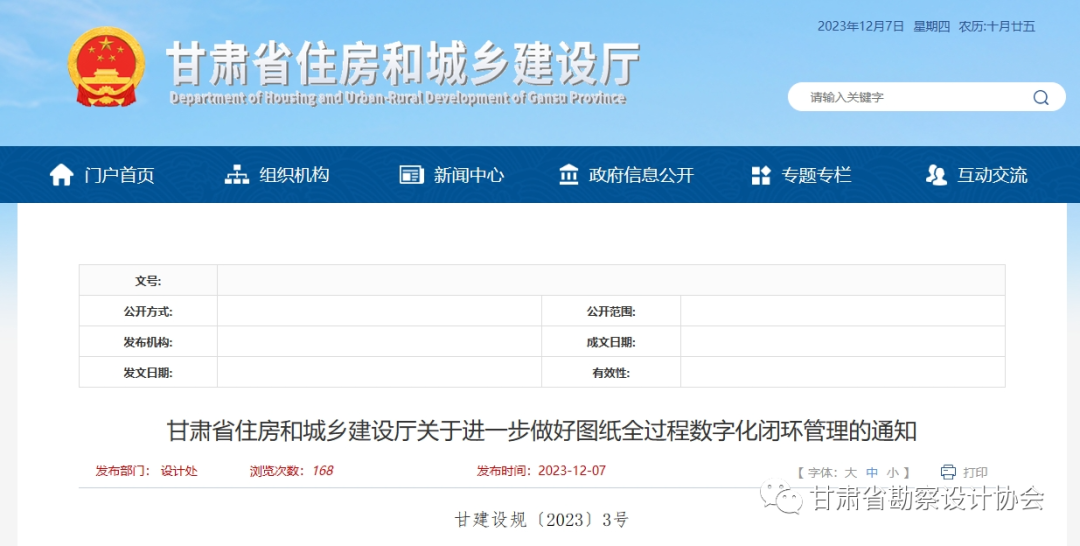Go to 新闻中心 section
This screenshot has width=1080, height=546.
point(469,175)
